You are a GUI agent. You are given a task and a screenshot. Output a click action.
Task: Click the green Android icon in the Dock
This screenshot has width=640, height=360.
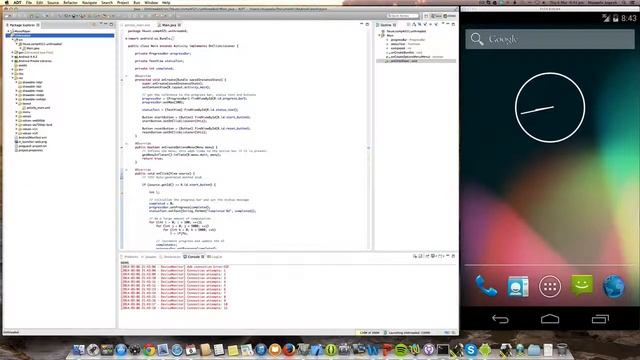pyautogui.click(x=485, y=350)
